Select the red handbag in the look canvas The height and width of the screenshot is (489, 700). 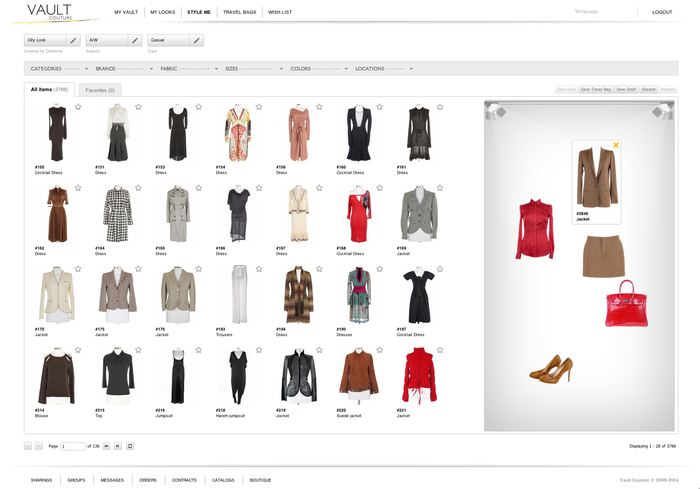(627, 304)
